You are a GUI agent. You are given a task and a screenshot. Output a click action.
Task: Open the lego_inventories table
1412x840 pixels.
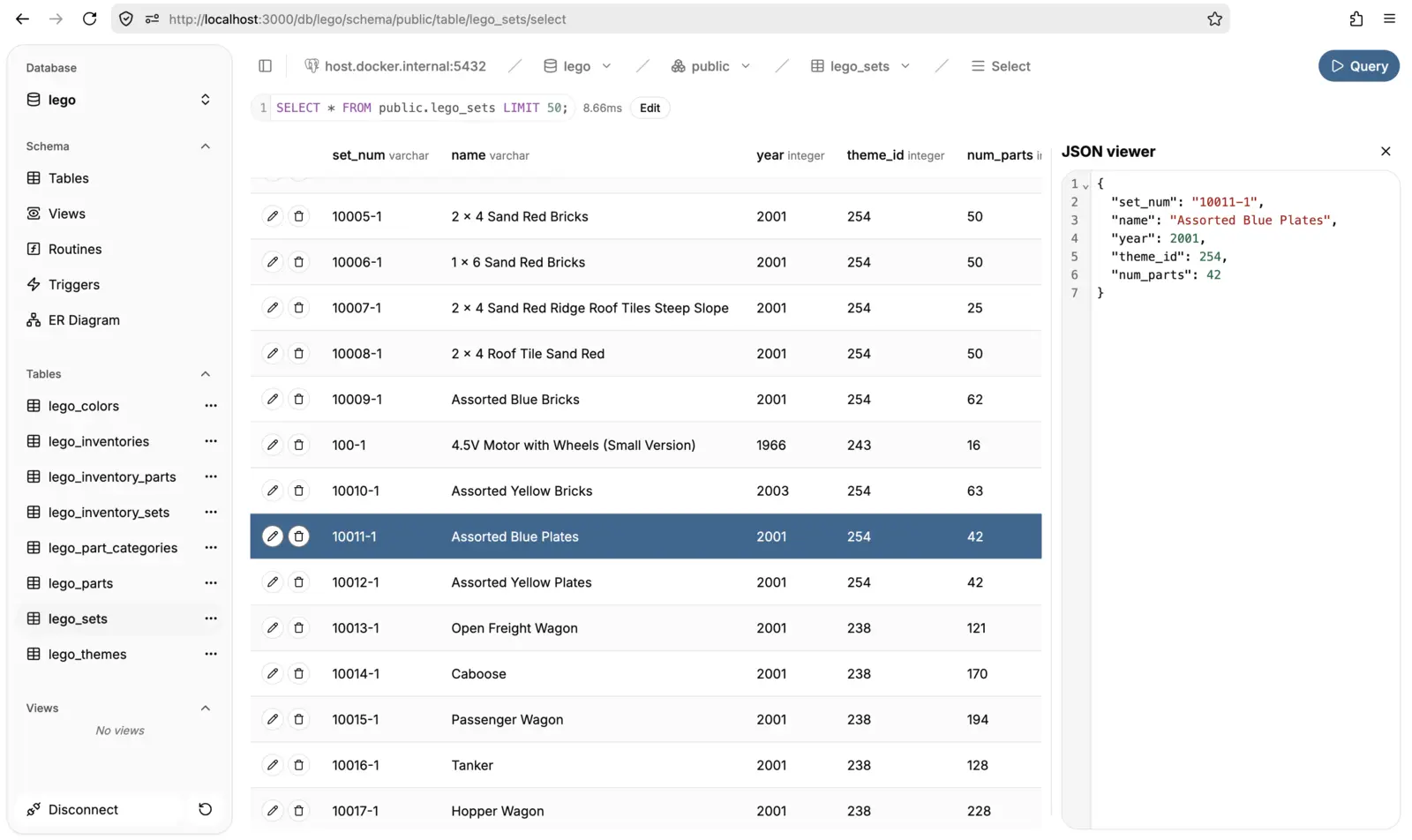point(99,441)
